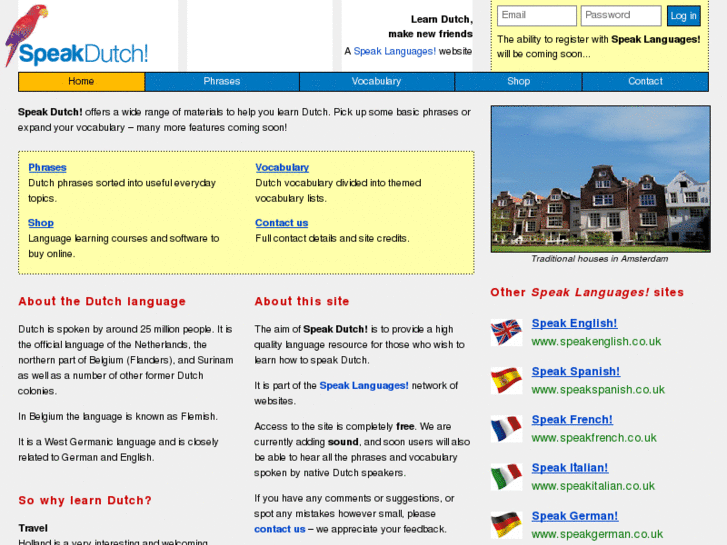Click the Amsterdam houses photo
Viewport: 727px width, 545px height.
[600, 179]
